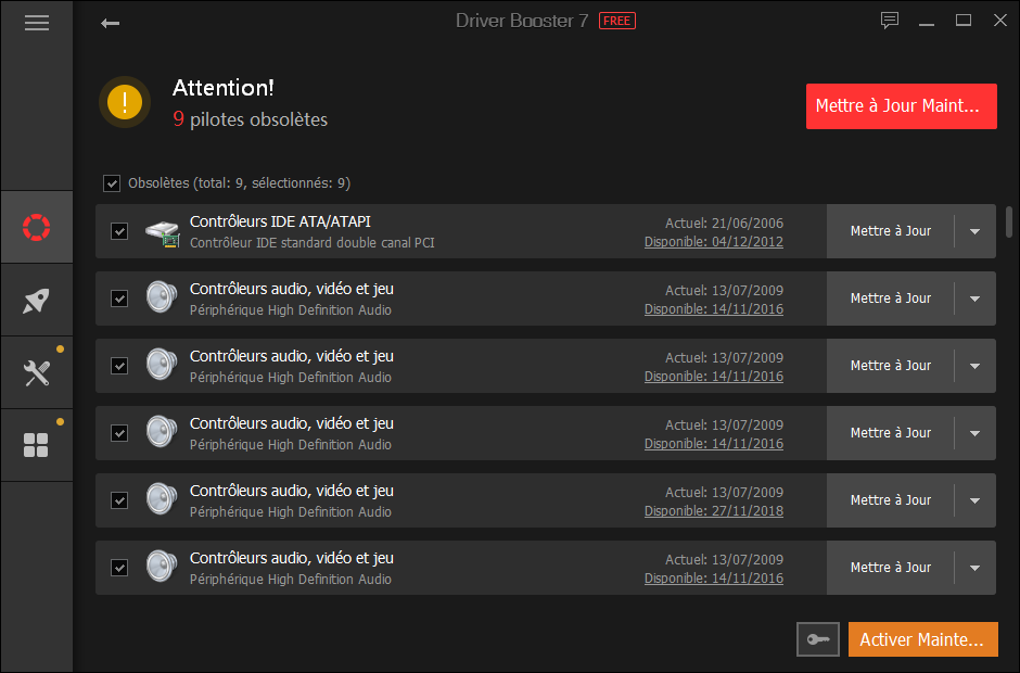Click the 9 pilotes obsolètes text
Screen dimensions: 1020x673
(250, 120)
